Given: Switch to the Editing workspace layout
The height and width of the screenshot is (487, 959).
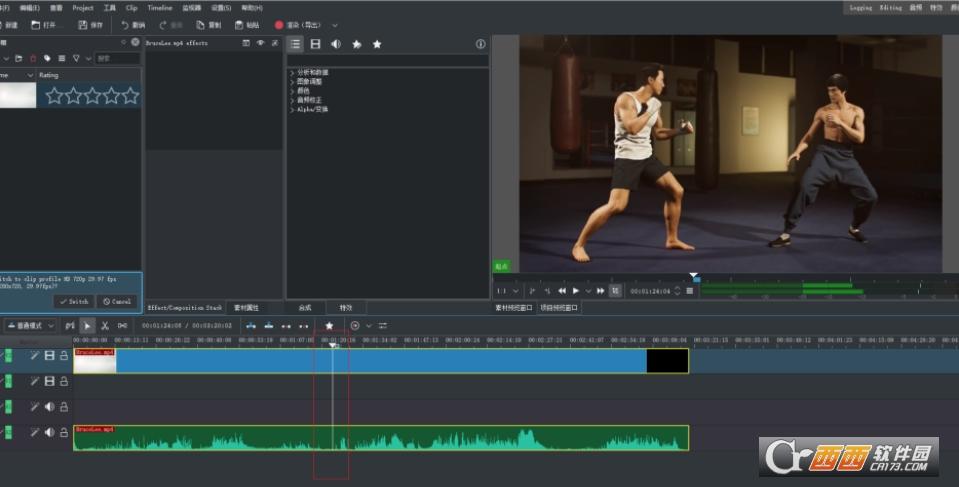Looking at the screenshot, I should [890, 8].
